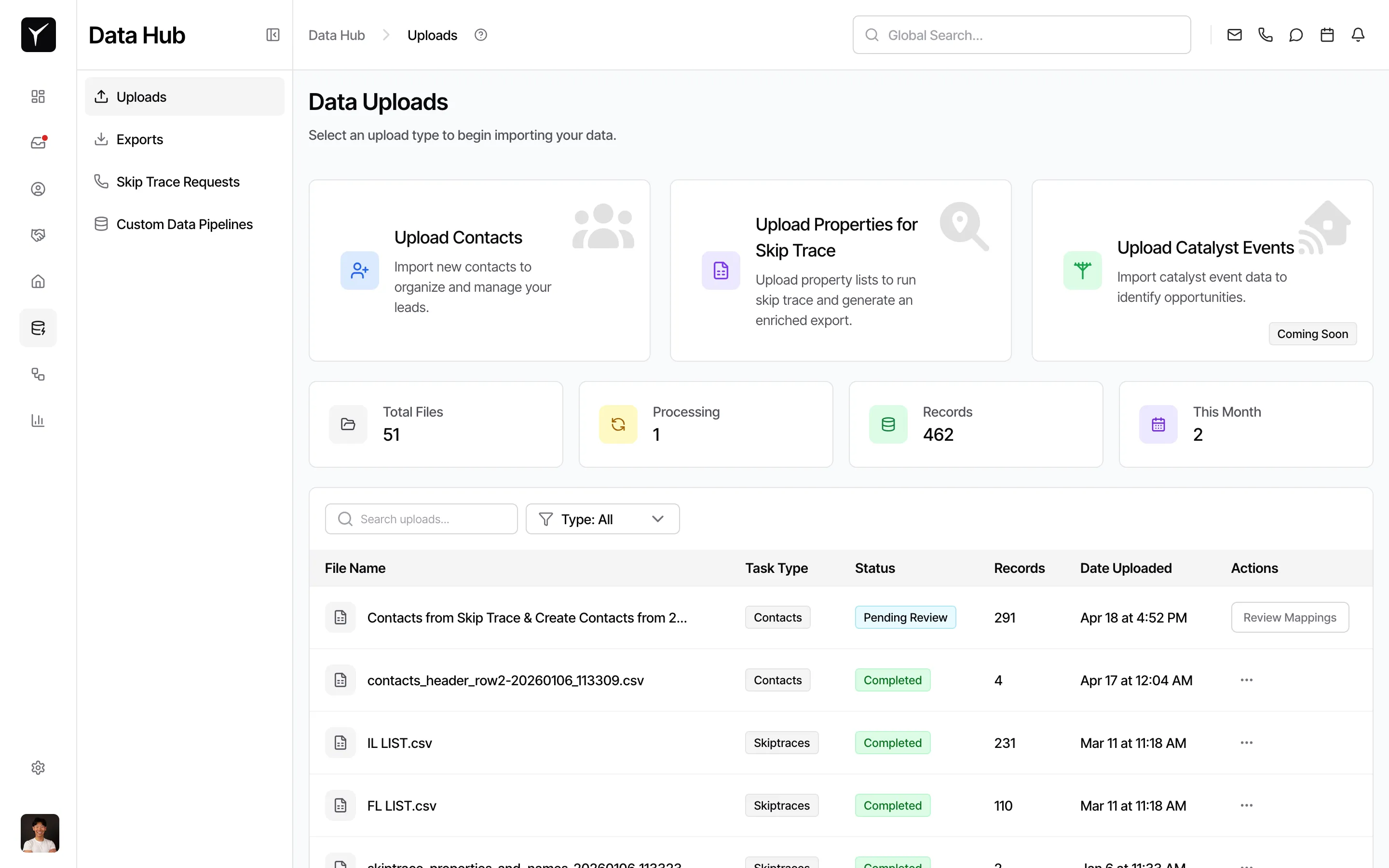Expand the Data Hub breadcrumb

pos(336,34)
